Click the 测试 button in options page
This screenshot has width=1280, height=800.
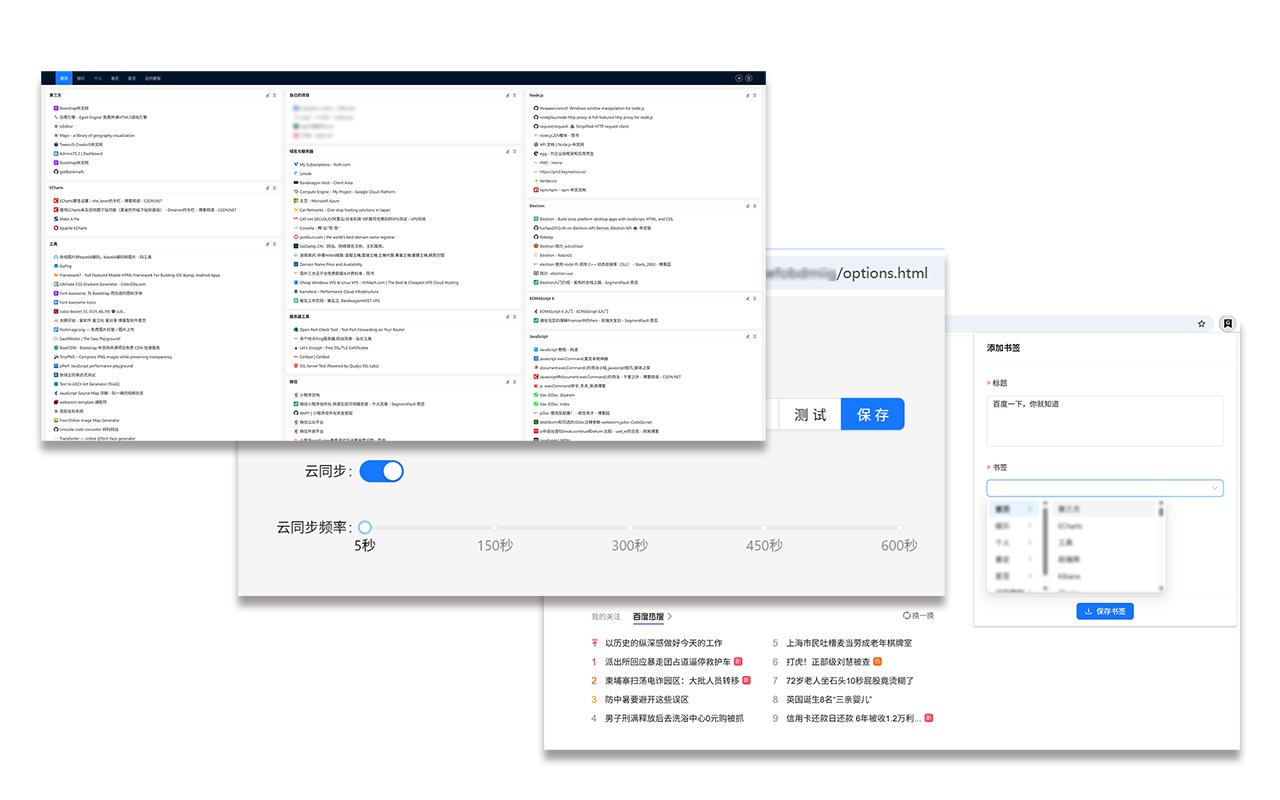(810, 414)
